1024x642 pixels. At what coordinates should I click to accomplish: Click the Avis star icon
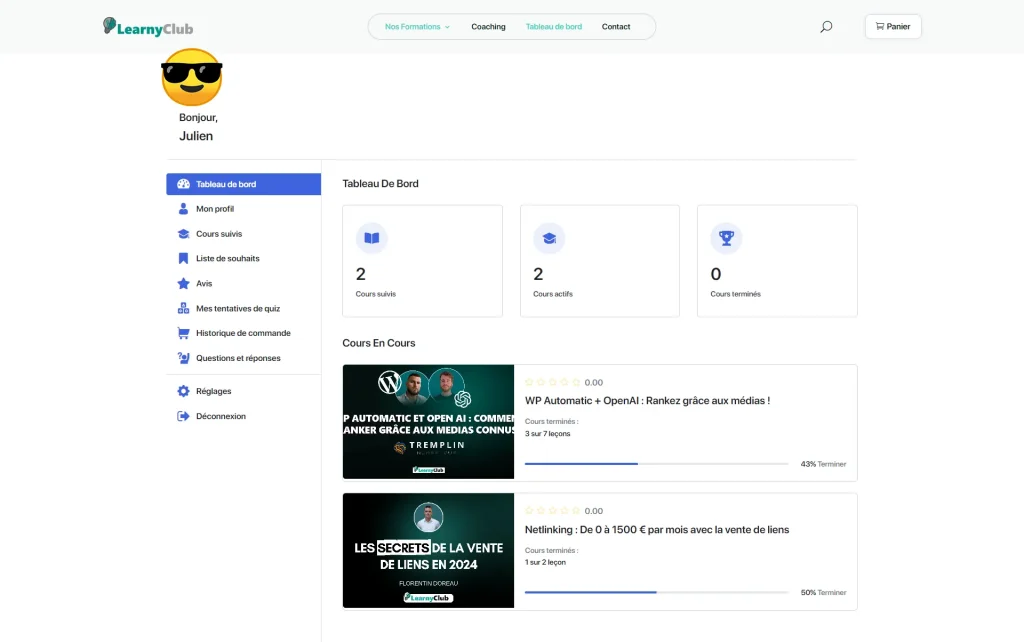(x=184, y=283)
